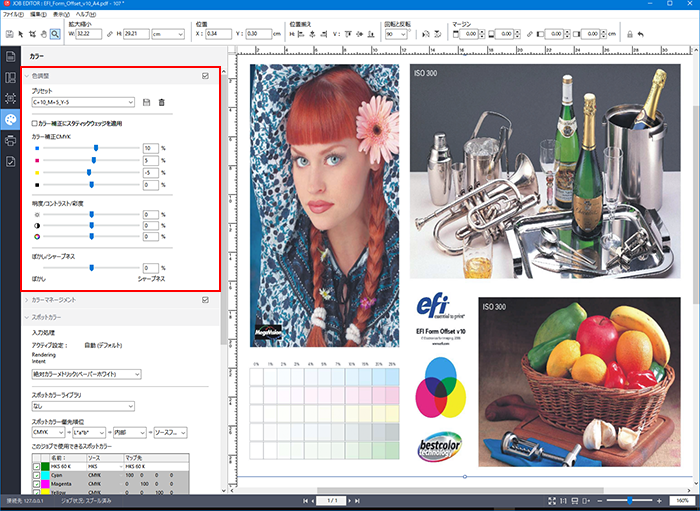Viewport: 700px width, 511px height.
Task: Open the ファイル menu
Action: pos(13,14)
